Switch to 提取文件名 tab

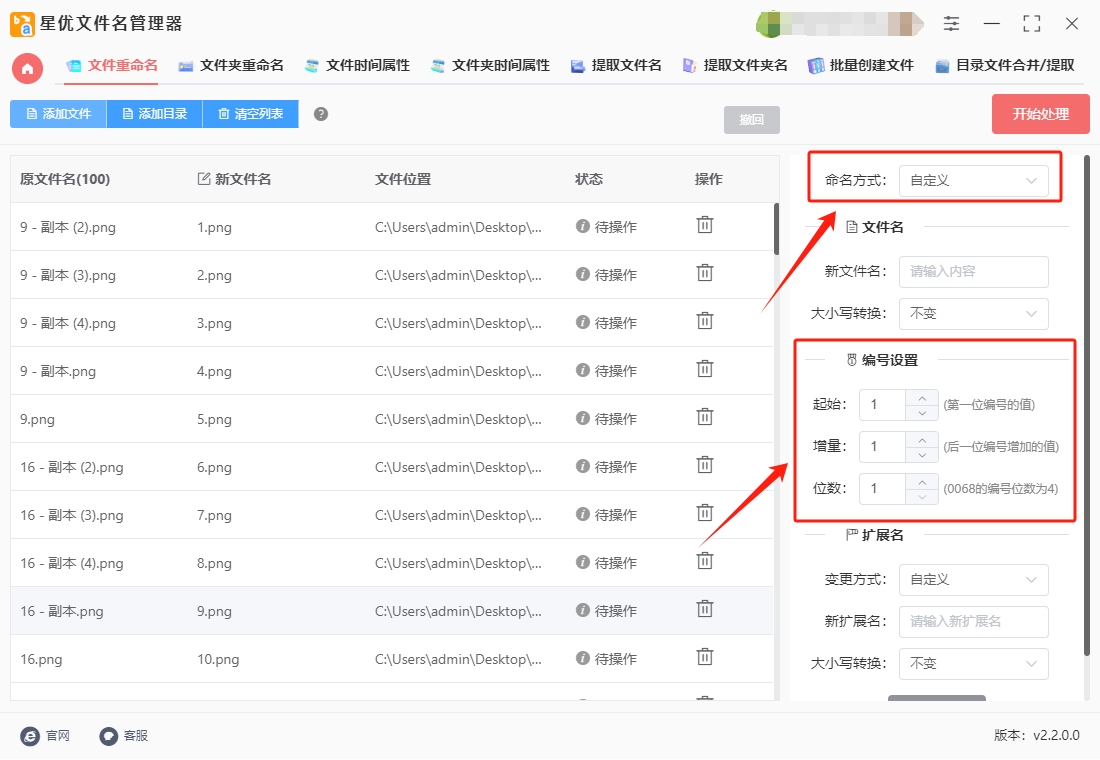pos(616,66)
